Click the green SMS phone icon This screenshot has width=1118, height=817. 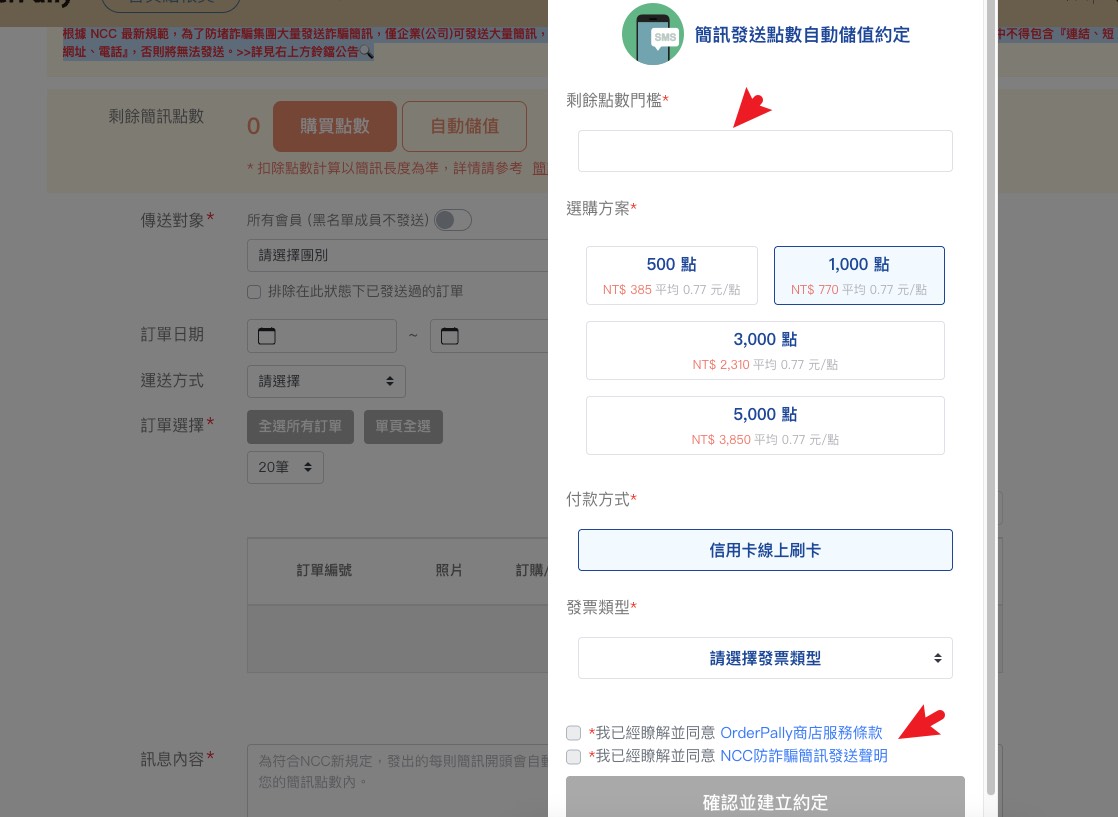pos(652,34)
